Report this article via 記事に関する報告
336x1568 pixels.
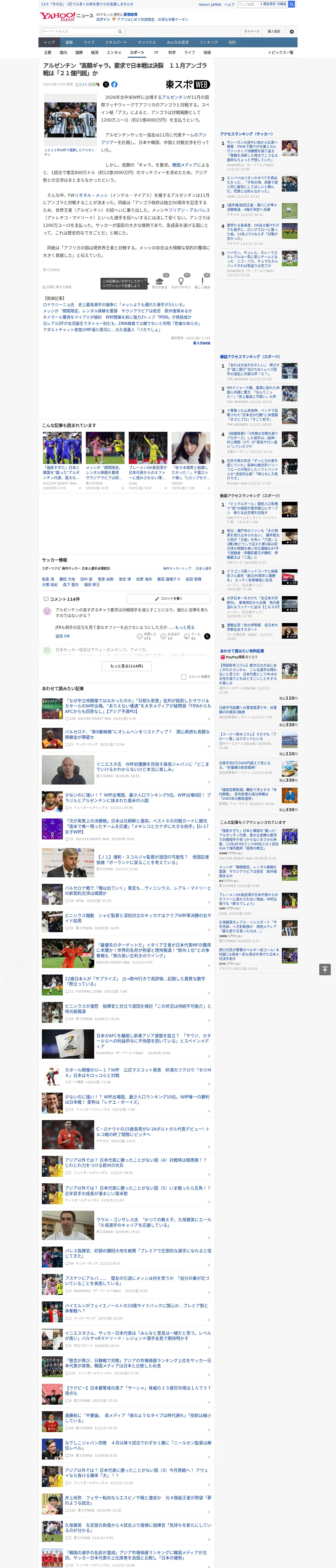[57, 287]
